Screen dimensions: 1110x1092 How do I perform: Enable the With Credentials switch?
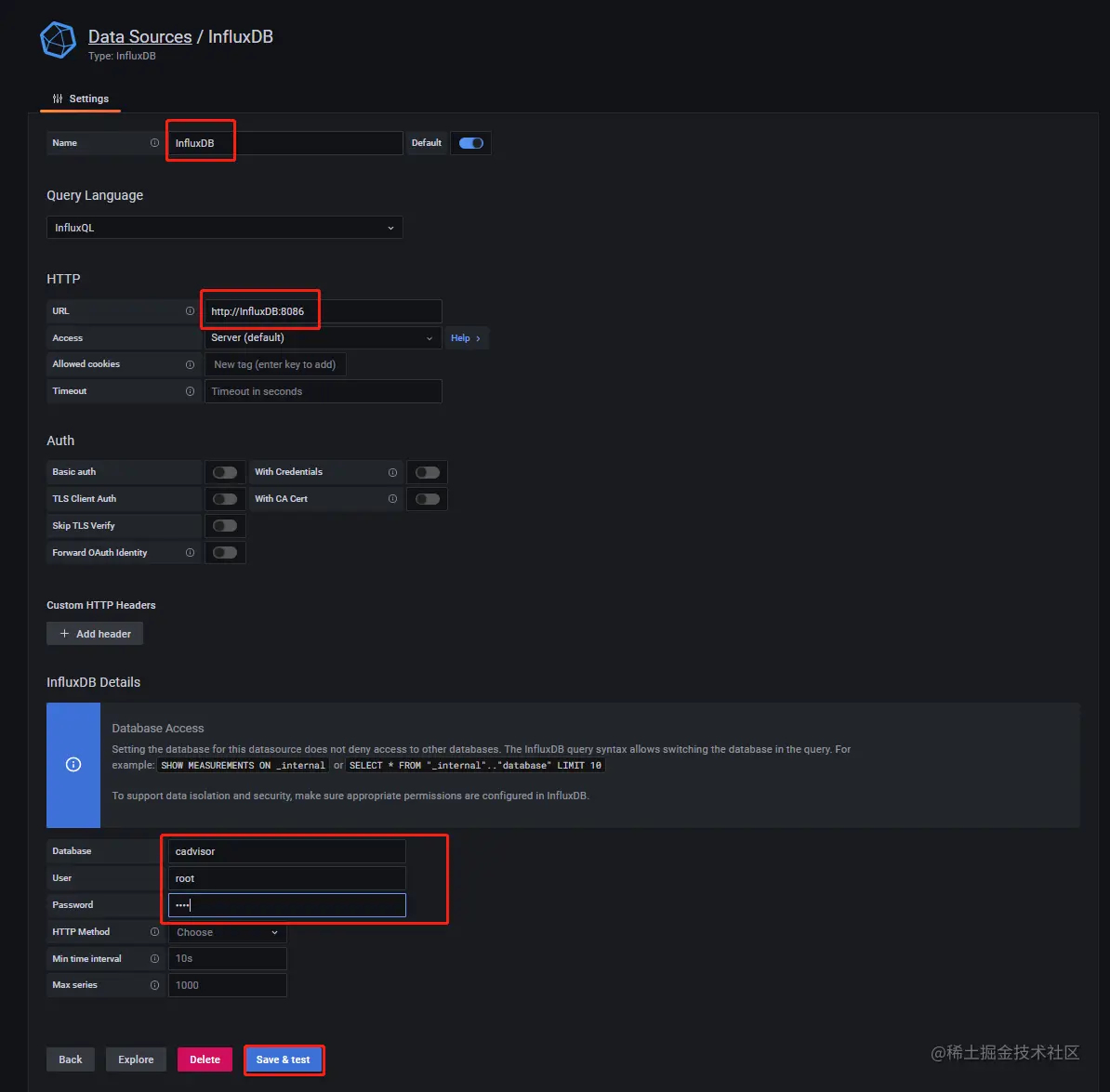[428, 472]
